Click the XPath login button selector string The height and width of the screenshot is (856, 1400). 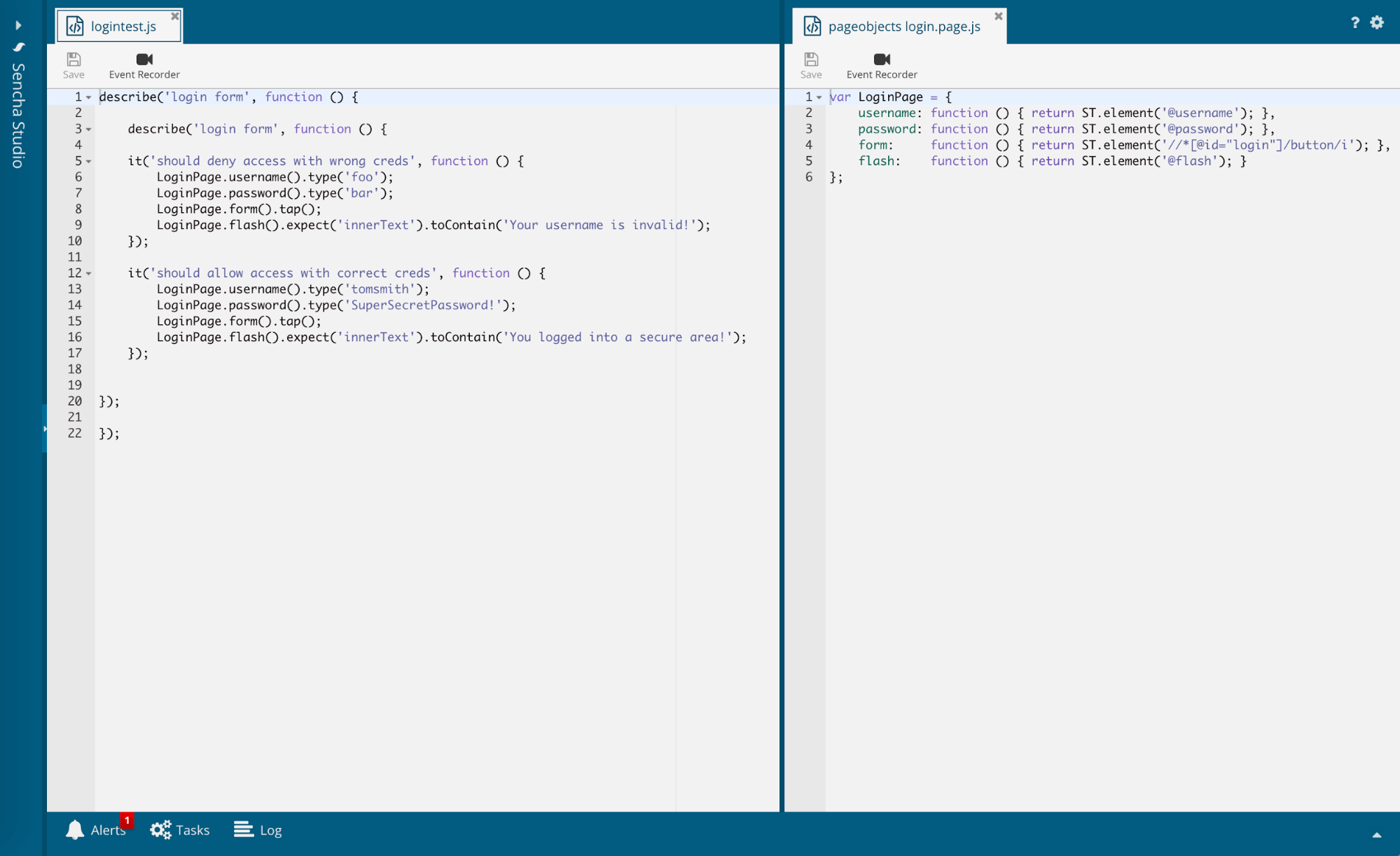click(x=1258, y=145)
